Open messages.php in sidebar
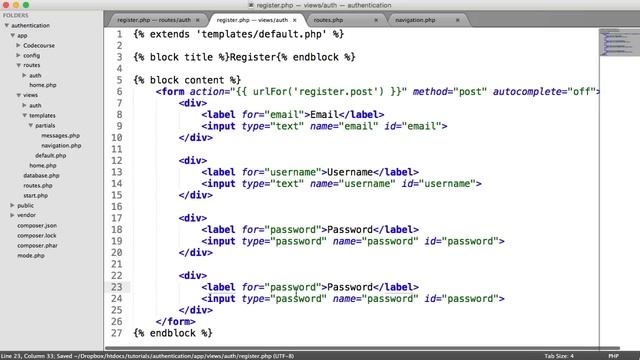The height and width of the screenshot is (360, 640). pyautogui.click(x=60, y=136)
